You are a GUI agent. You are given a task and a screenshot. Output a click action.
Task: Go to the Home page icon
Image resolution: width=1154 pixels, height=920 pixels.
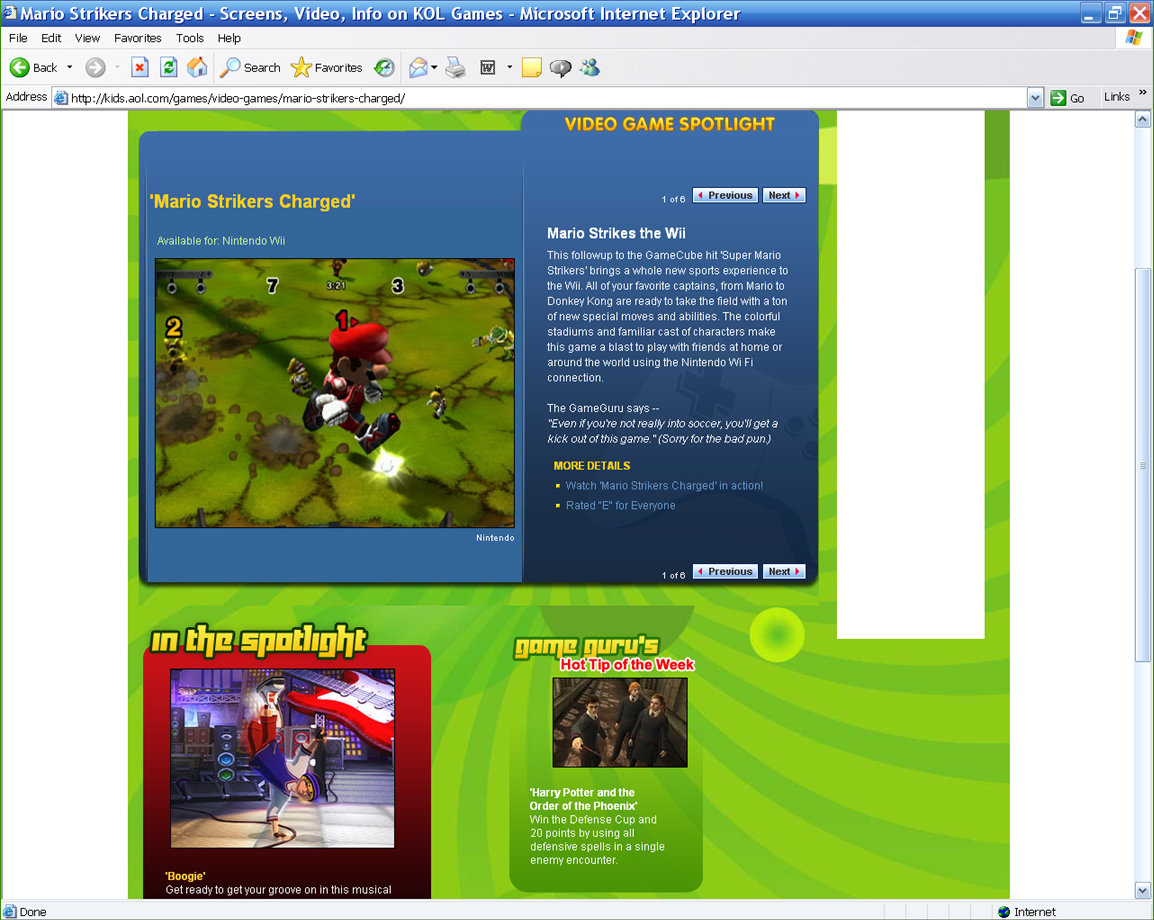197,68
